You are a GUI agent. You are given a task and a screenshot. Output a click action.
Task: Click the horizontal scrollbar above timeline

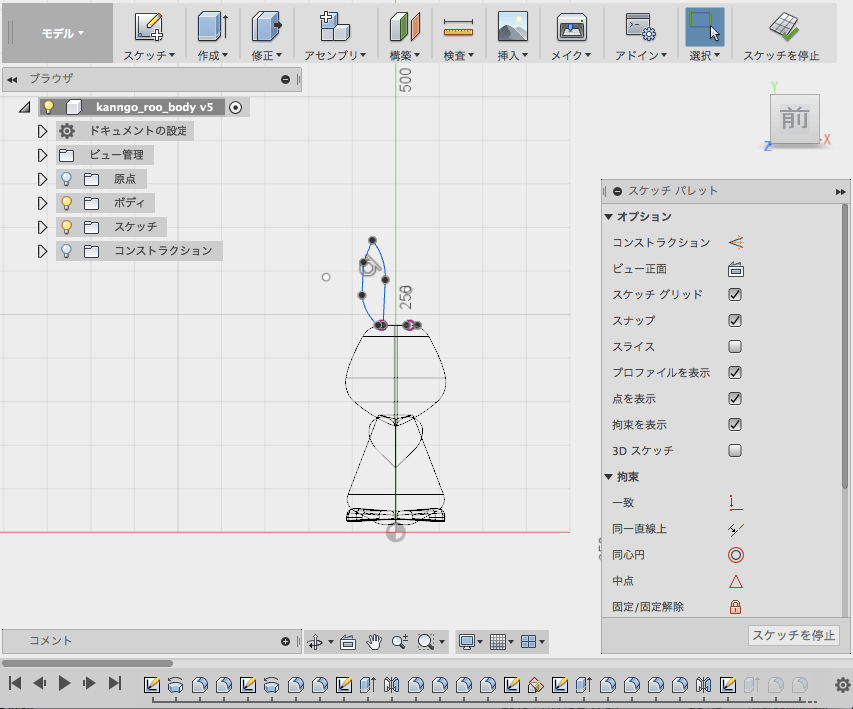point(87,663)
